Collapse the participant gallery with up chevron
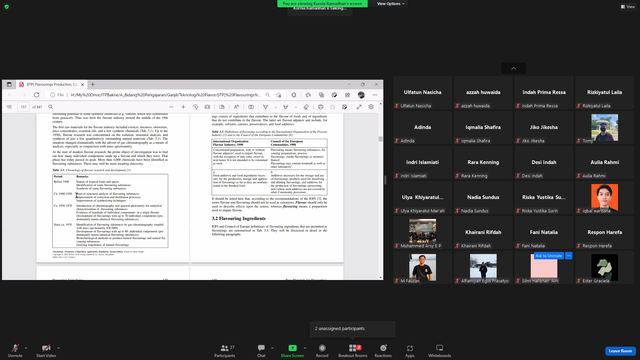640x360 pixels. click(513, 68)
